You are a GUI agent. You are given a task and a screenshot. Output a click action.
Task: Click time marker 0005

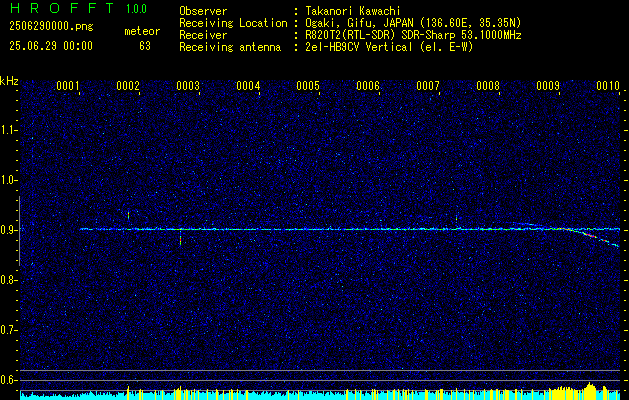[308, 86]
